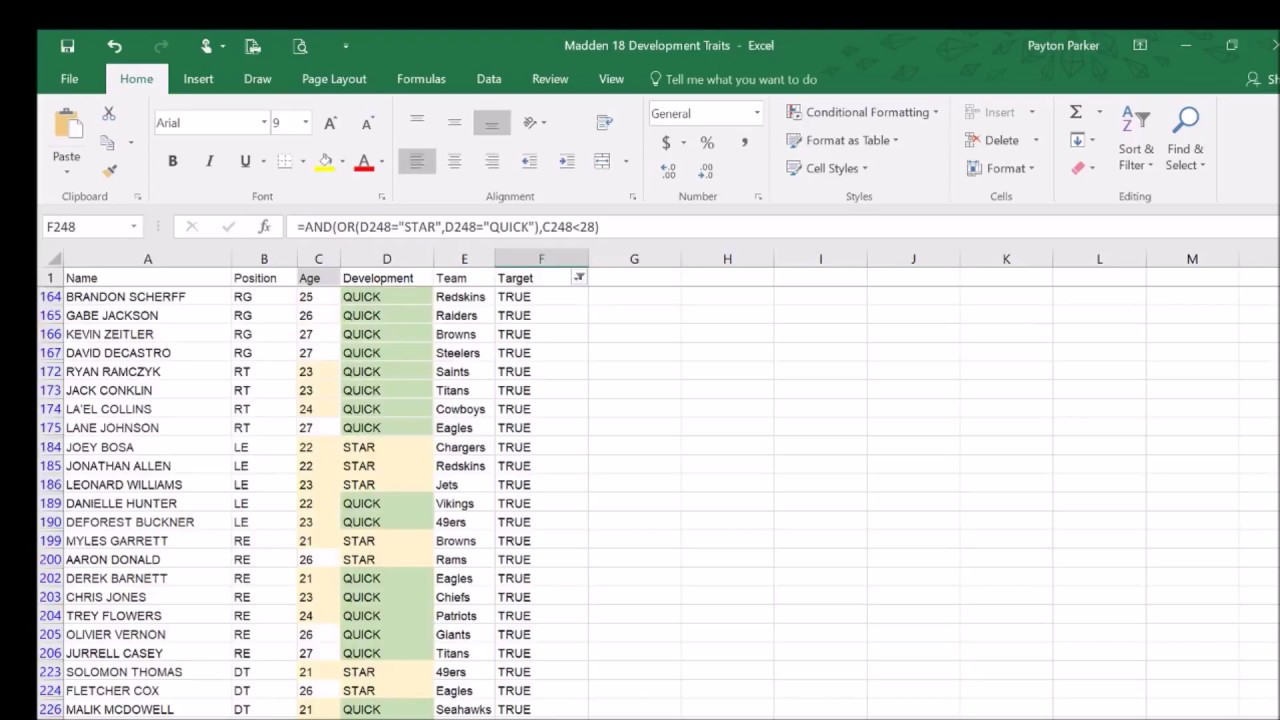Click the Wrap Text icon
Screen dimensions: 1280x720
click(604, 122)
